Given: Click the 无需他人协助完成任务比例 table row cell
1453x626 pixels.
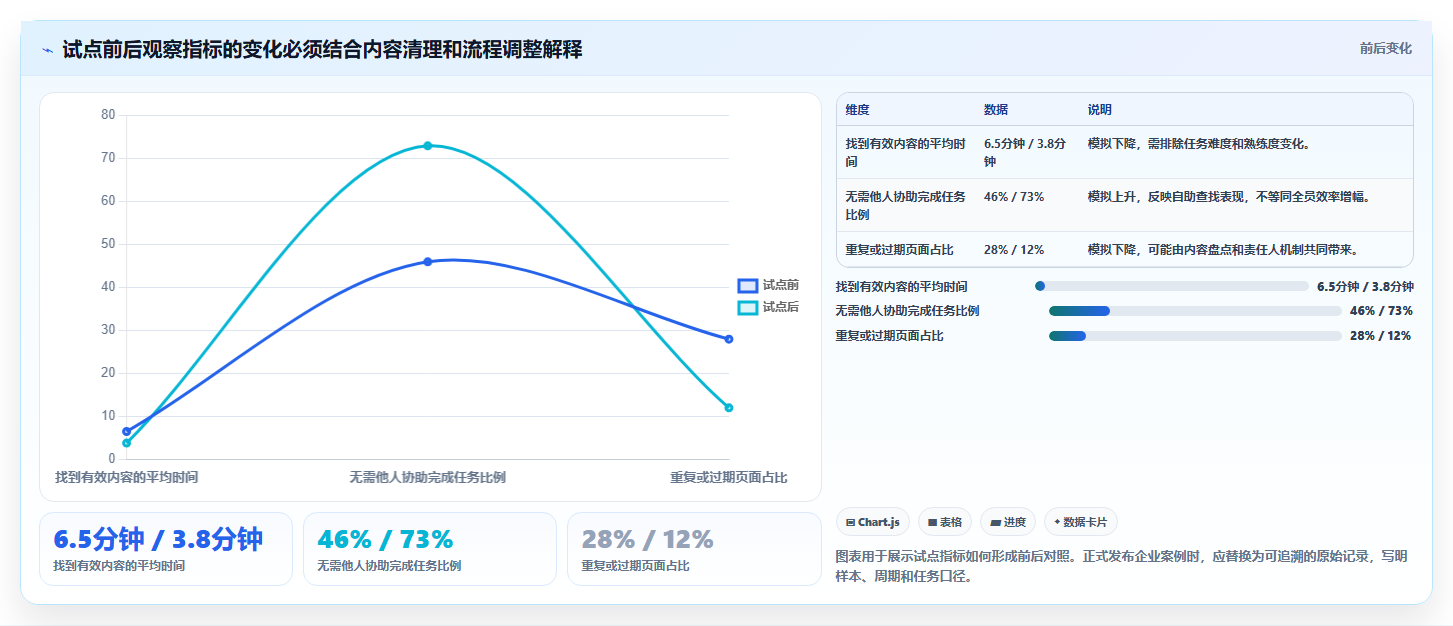Looking at the screenshot, I should click(x=906, y=205).
